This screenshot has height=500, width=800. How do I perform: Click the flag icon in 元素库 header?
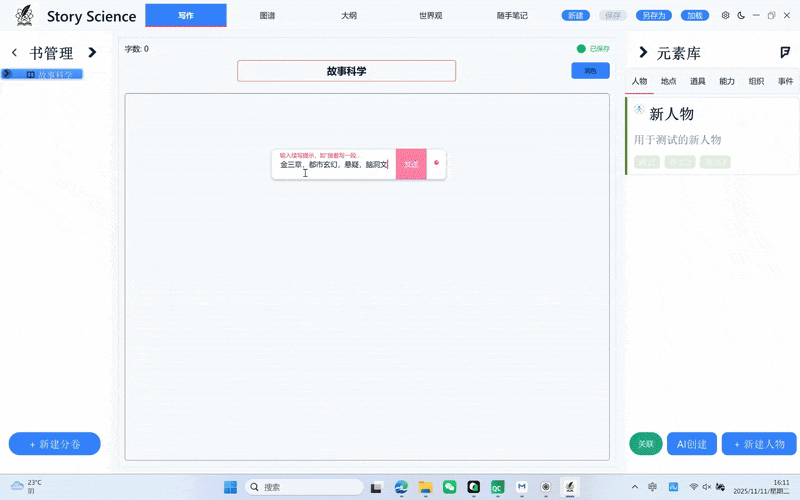(785, 52)
